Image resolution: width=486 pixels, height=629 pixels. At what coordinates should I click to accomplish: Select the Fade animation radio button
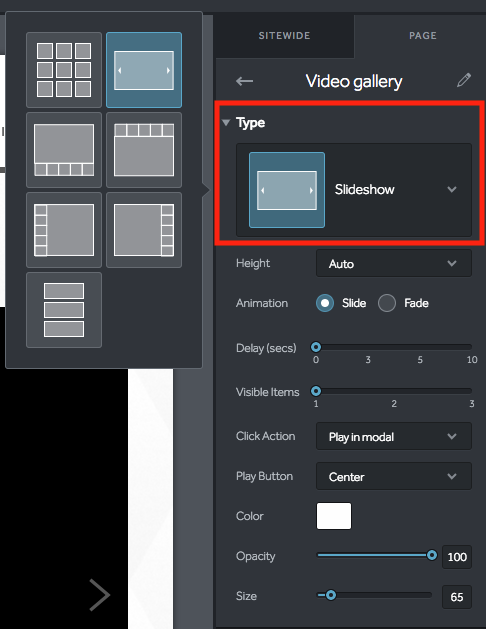(387, 303)
